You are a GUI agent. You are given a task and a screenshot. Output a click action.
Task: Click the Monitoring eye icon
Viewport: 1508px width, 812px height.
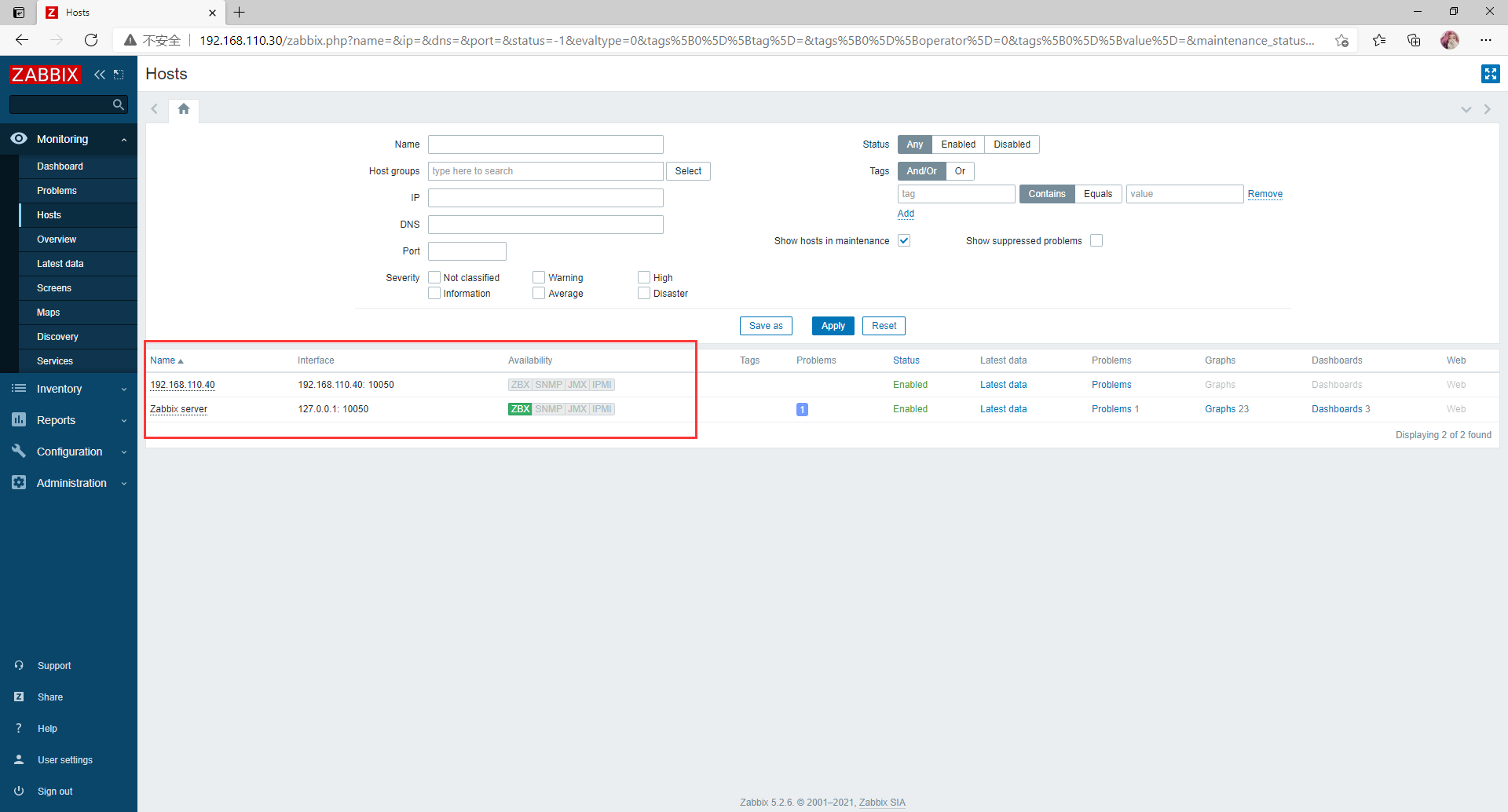[19, 138]
